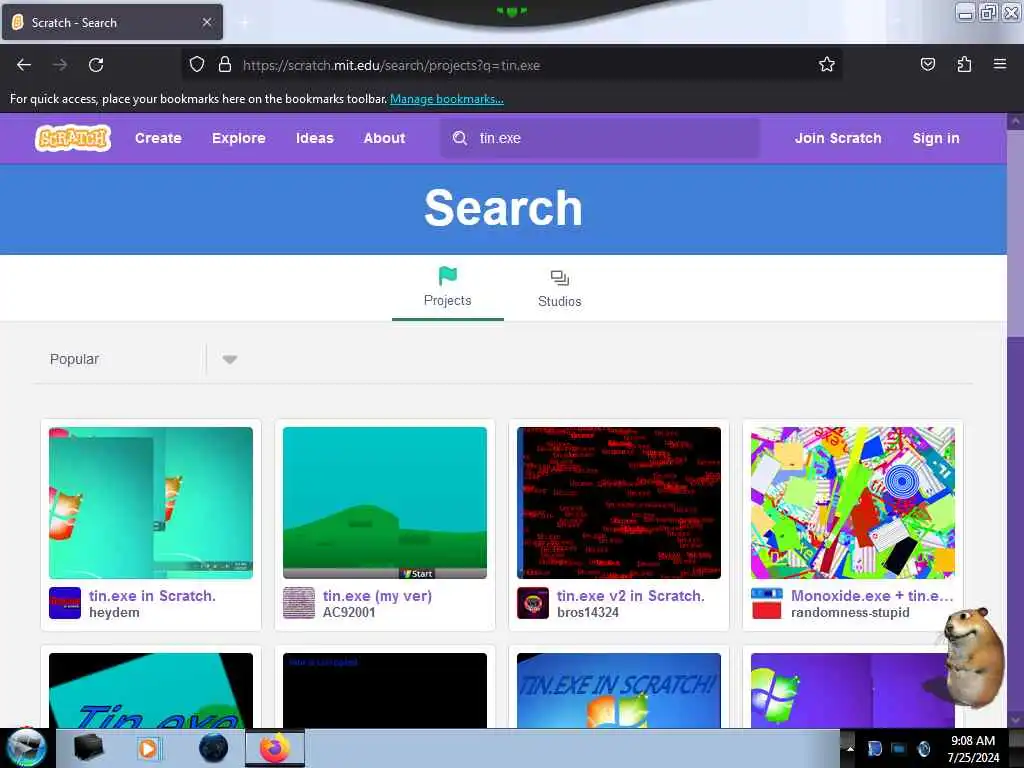1024x768 pixels.
Task: Click AC92001's avatar icon
Action: pyautogui.click(x=299, y=603)
